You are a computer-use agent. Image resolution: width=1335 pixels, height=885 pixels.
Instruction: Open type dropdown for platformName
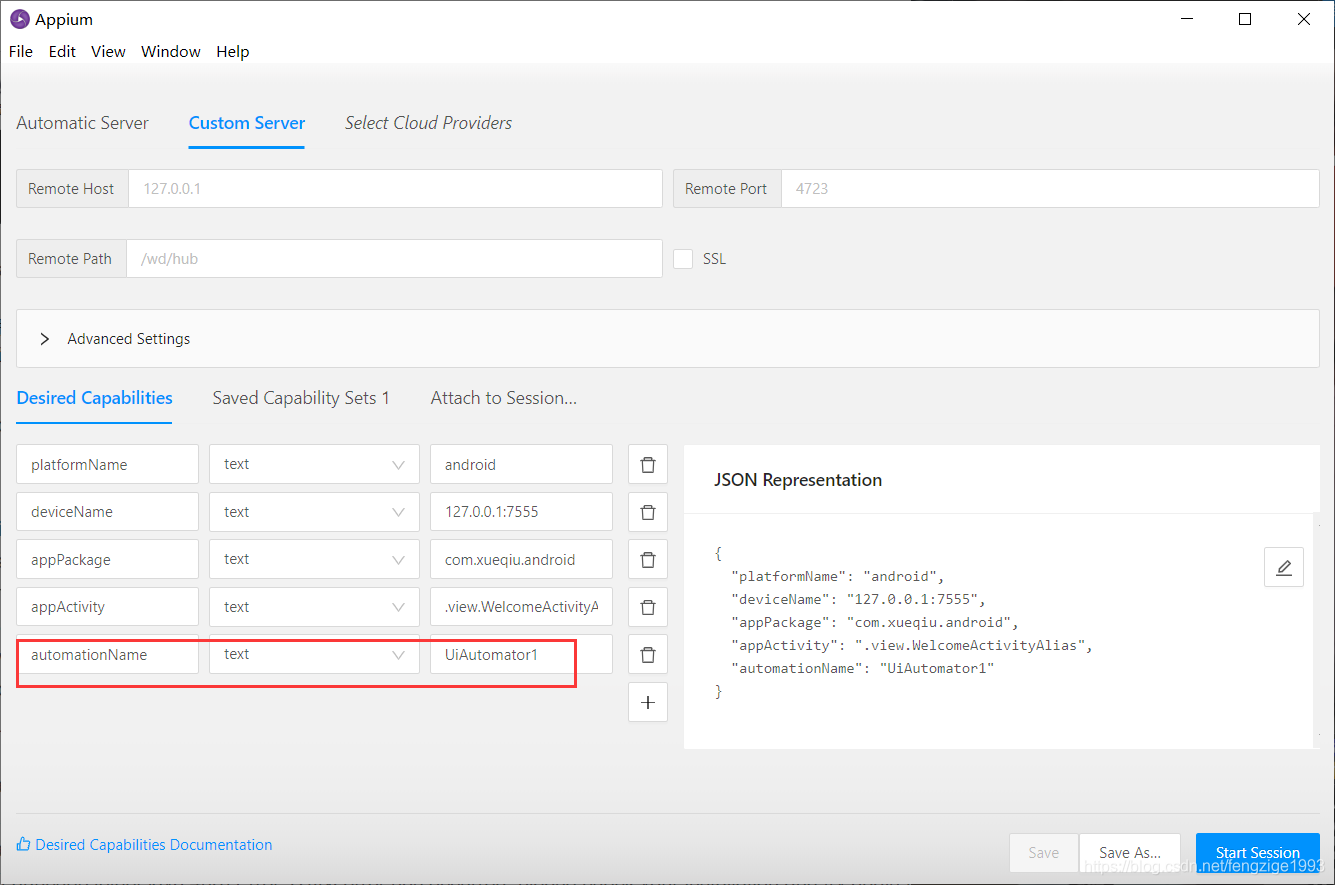coord(314,465)
